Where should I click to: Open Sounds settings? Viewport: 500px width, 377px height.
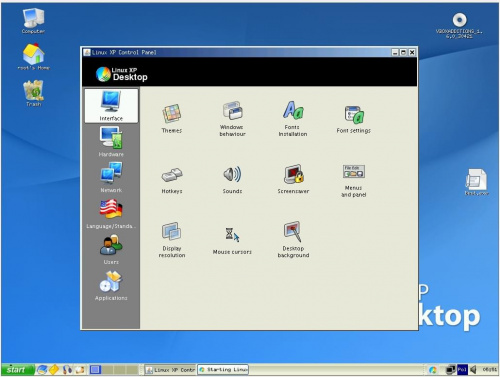click(232, 179)
